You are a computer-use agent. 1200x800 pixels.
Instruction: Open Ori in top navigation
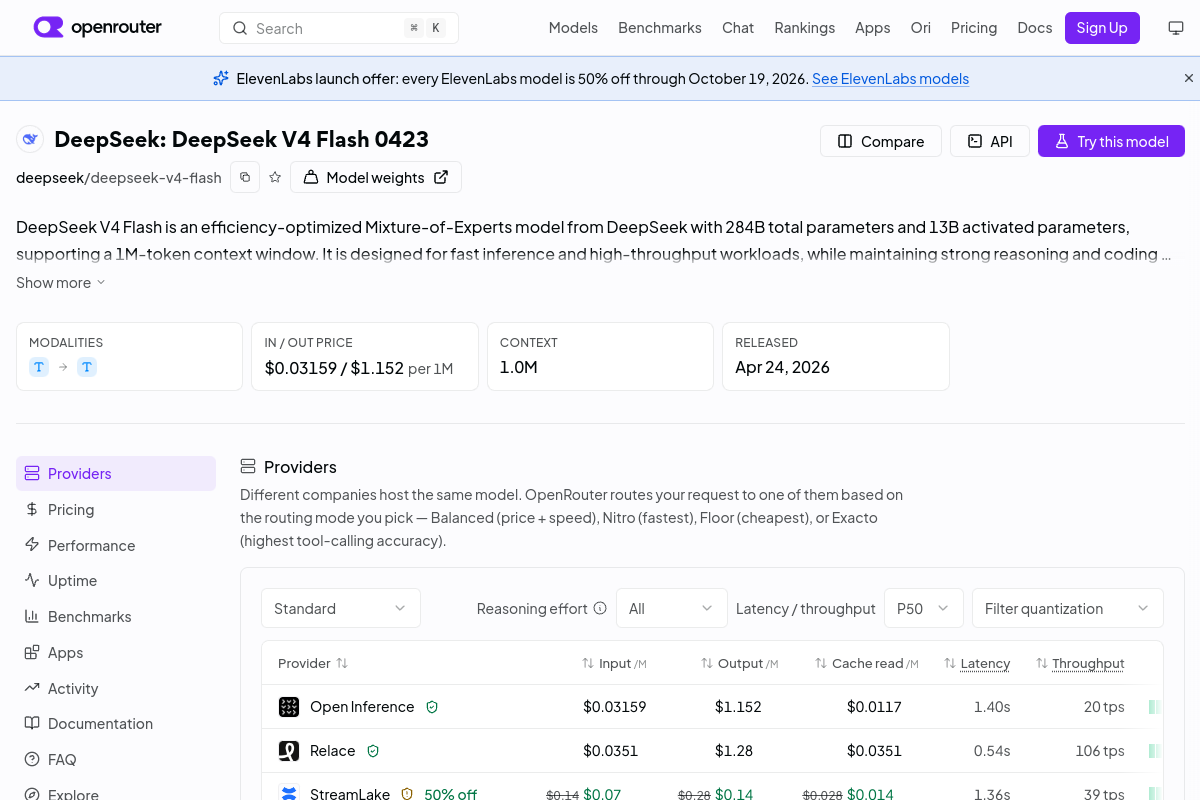click(x=921, y=28)
